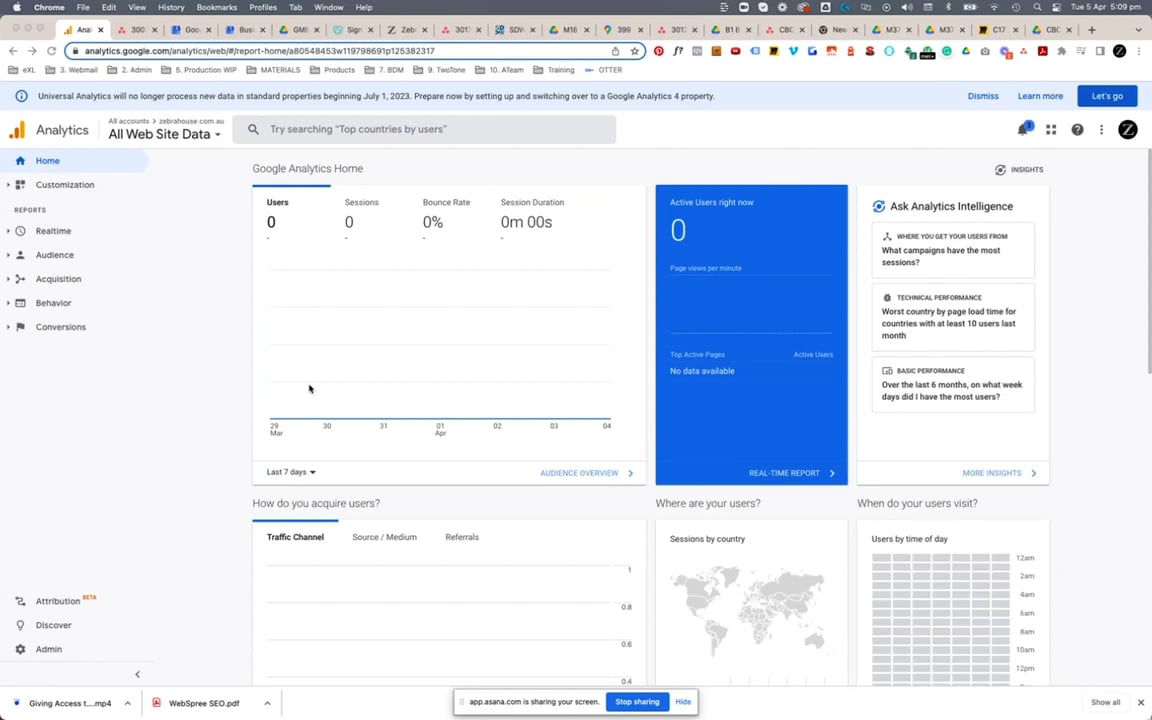Image resolution: width=1152 pixels, height=720 pixels.
Task: Open All Web Site Data property dropdown
Action: coord(165,134)
